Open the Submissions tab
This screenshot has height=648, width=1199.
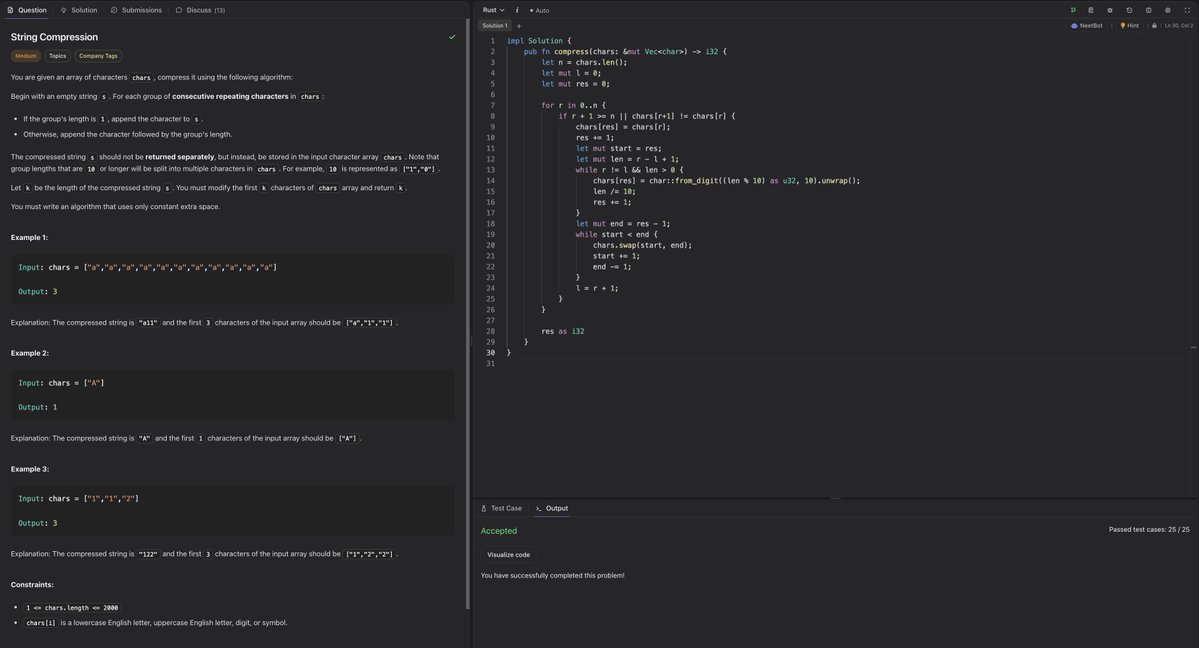[x=136, y=10]
